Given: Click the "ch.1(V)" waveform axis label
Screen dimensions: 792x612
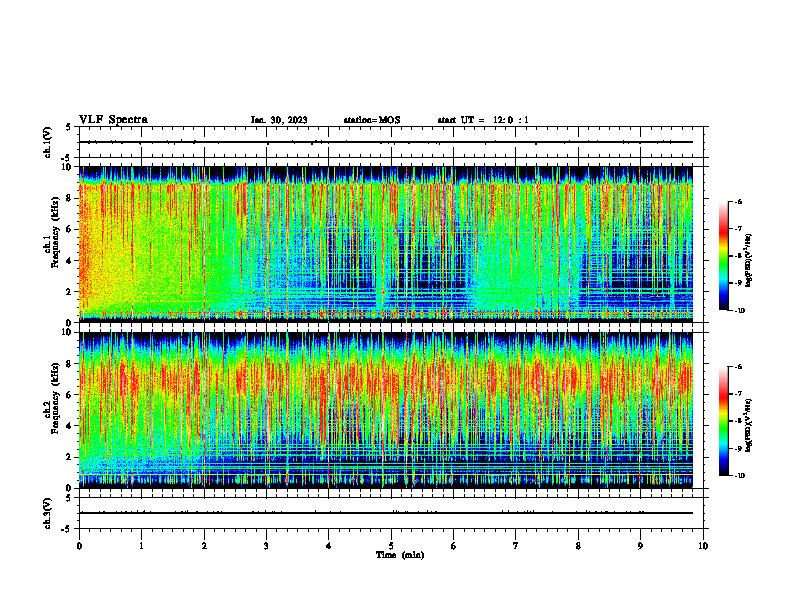Looking at the screenshot, I should pos(48,142).
